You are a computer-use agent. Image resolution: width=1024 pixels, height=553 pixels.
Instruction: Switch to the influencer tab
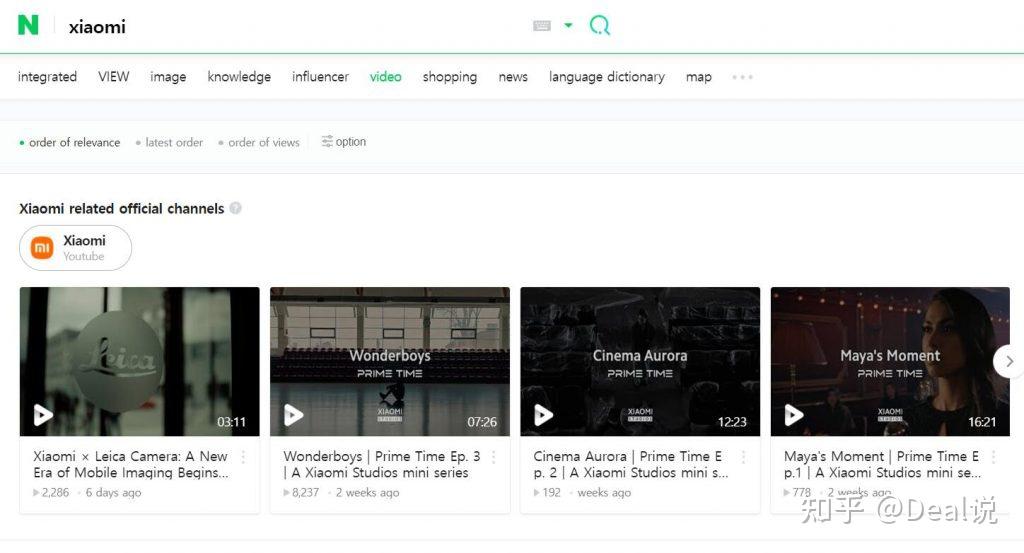pyautogui.click(x=320, y=77)
